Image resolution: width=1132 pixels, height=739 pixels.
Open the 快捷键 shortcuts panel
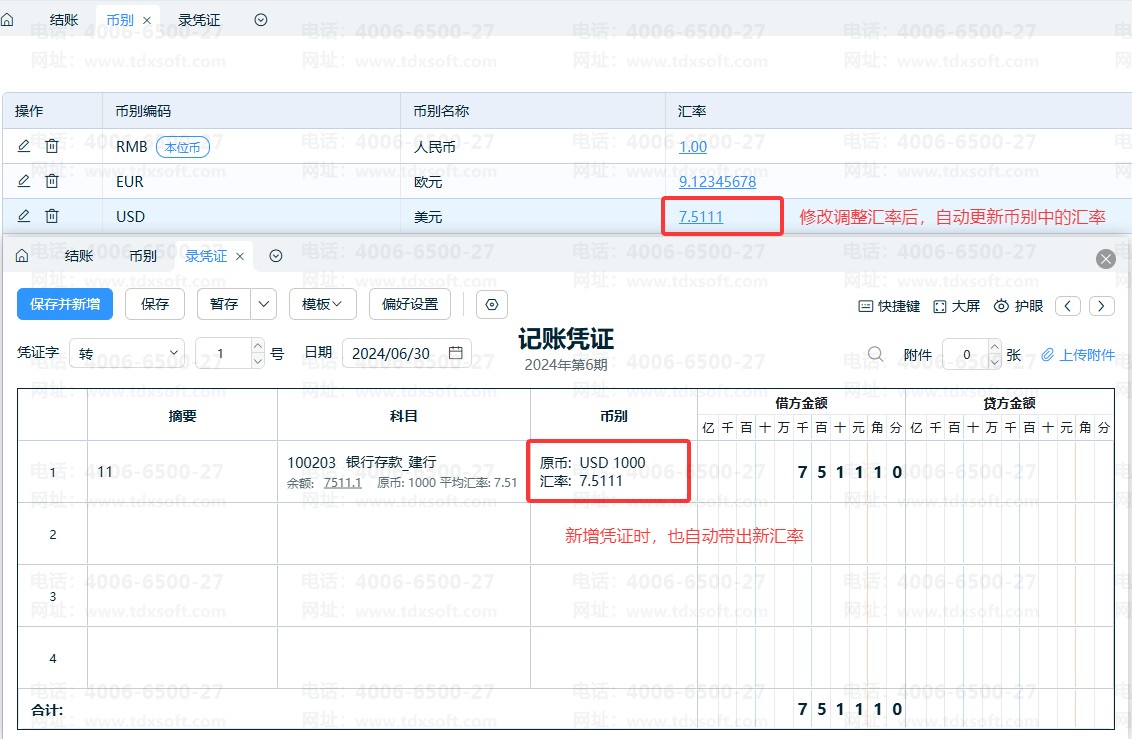coord(889,306)
